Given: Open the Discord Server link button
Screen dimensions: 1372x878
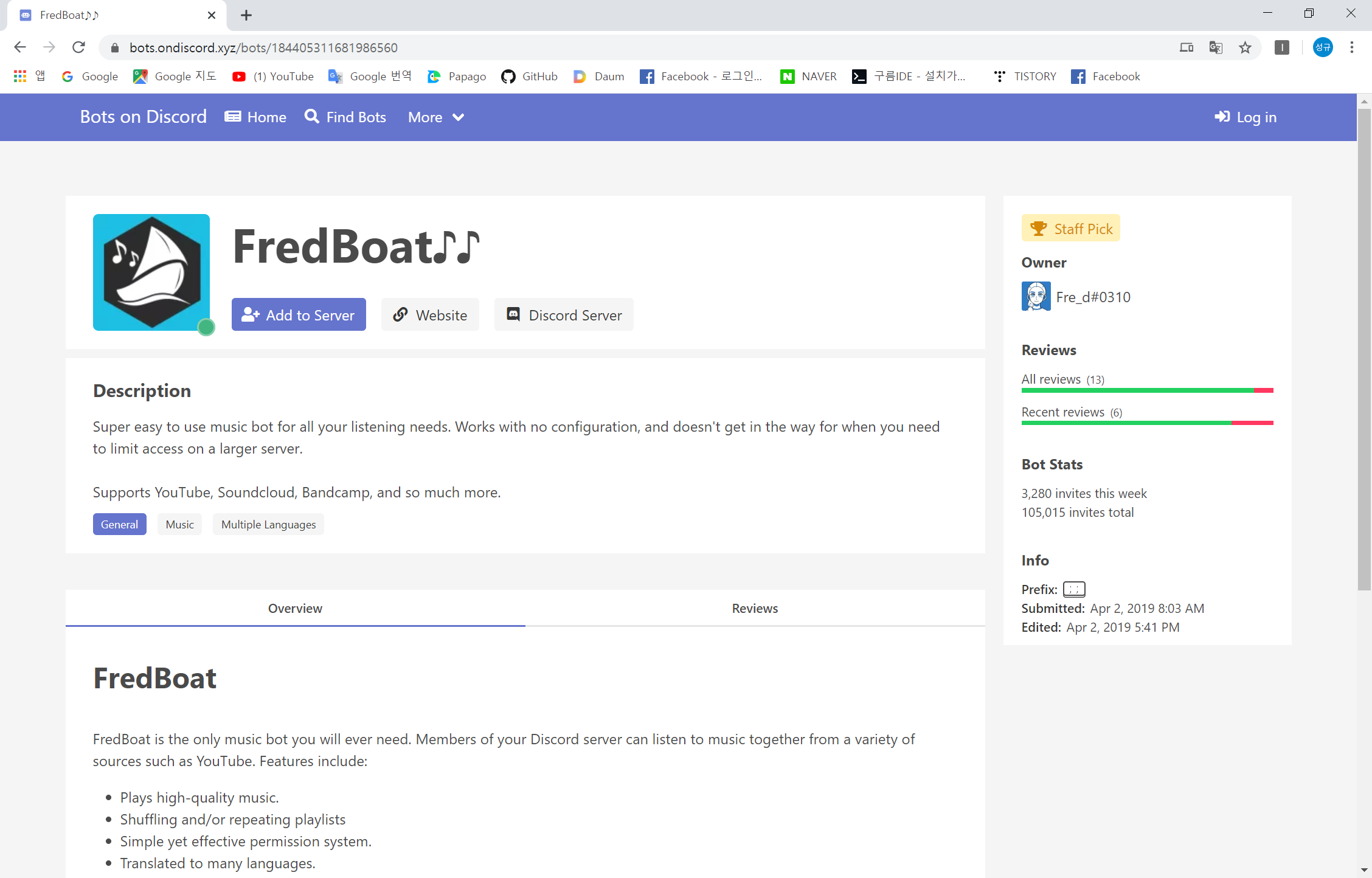Looking at the screenshot, I should point(564,315).
